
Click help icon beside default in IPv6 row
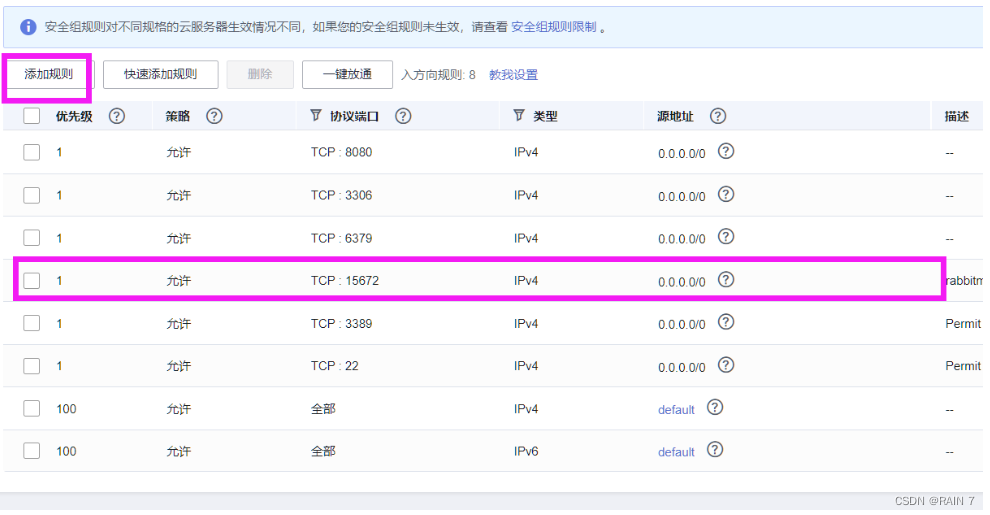[715, 450]
